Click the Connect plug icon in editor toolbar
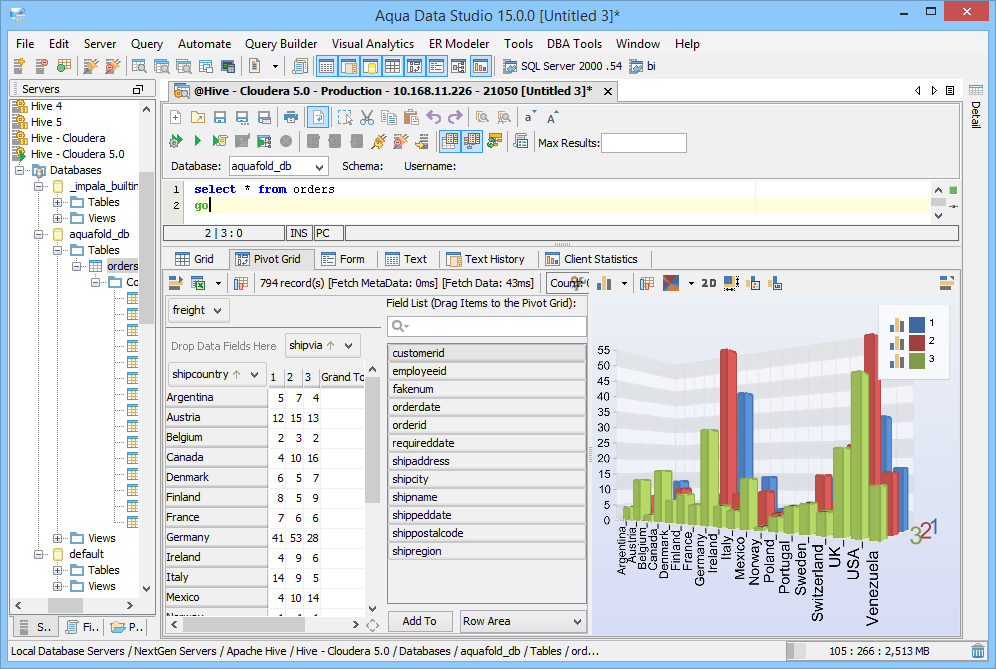 (379, 141)
